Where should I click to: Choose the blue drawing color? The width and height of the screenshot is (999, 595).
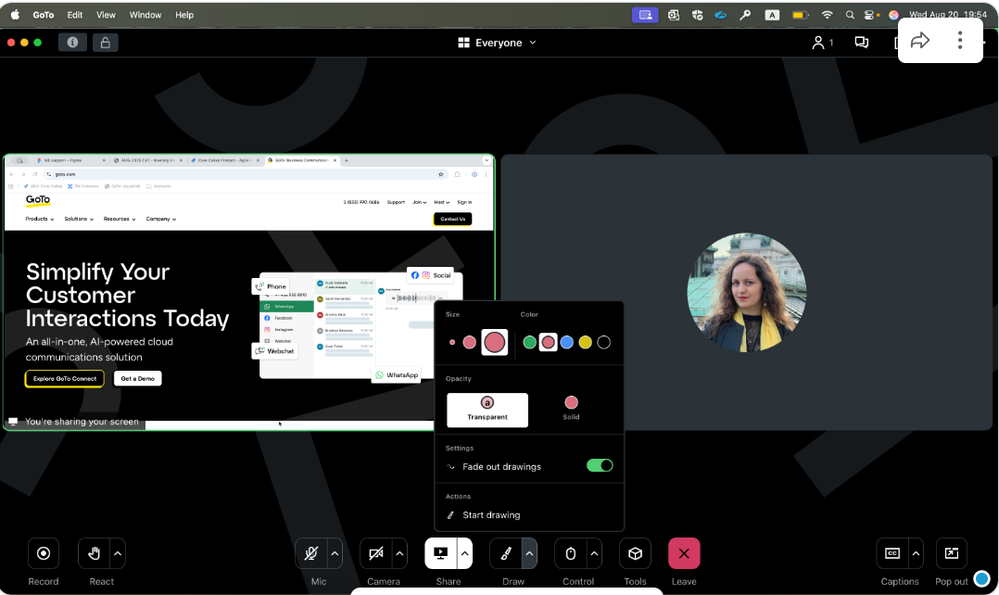(567, 342)
